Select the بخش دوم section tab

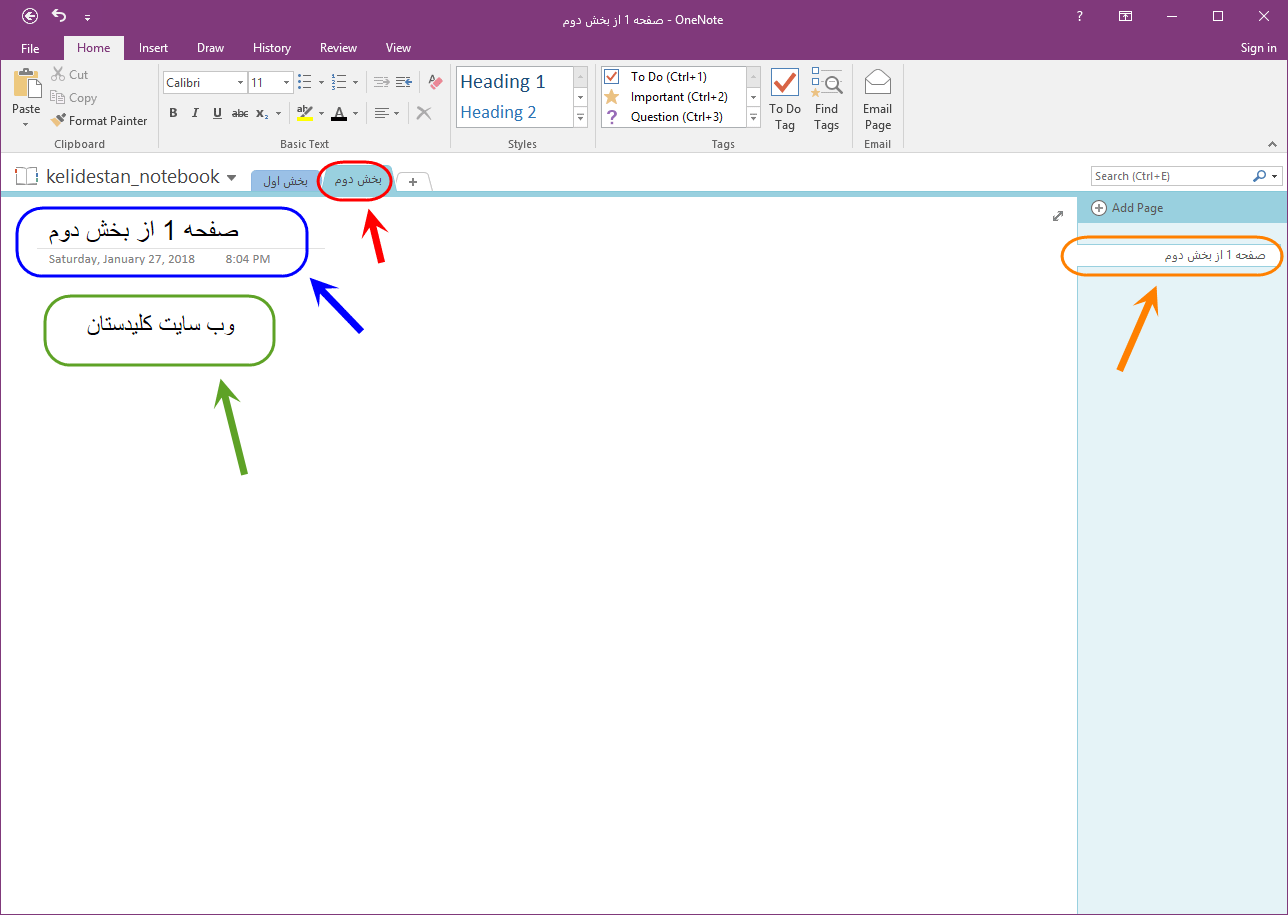point(357,180)
